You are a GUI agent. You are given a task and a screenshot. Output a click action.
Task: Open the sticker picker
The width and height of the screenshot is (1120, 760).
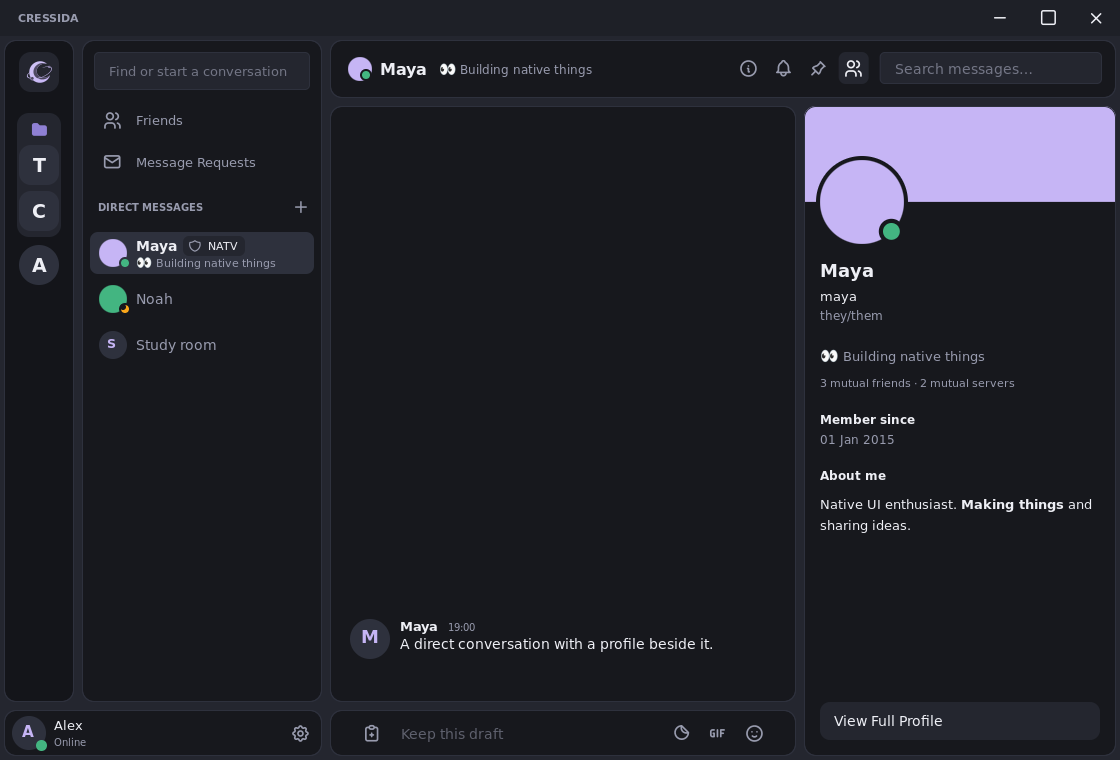coord(681,733)
